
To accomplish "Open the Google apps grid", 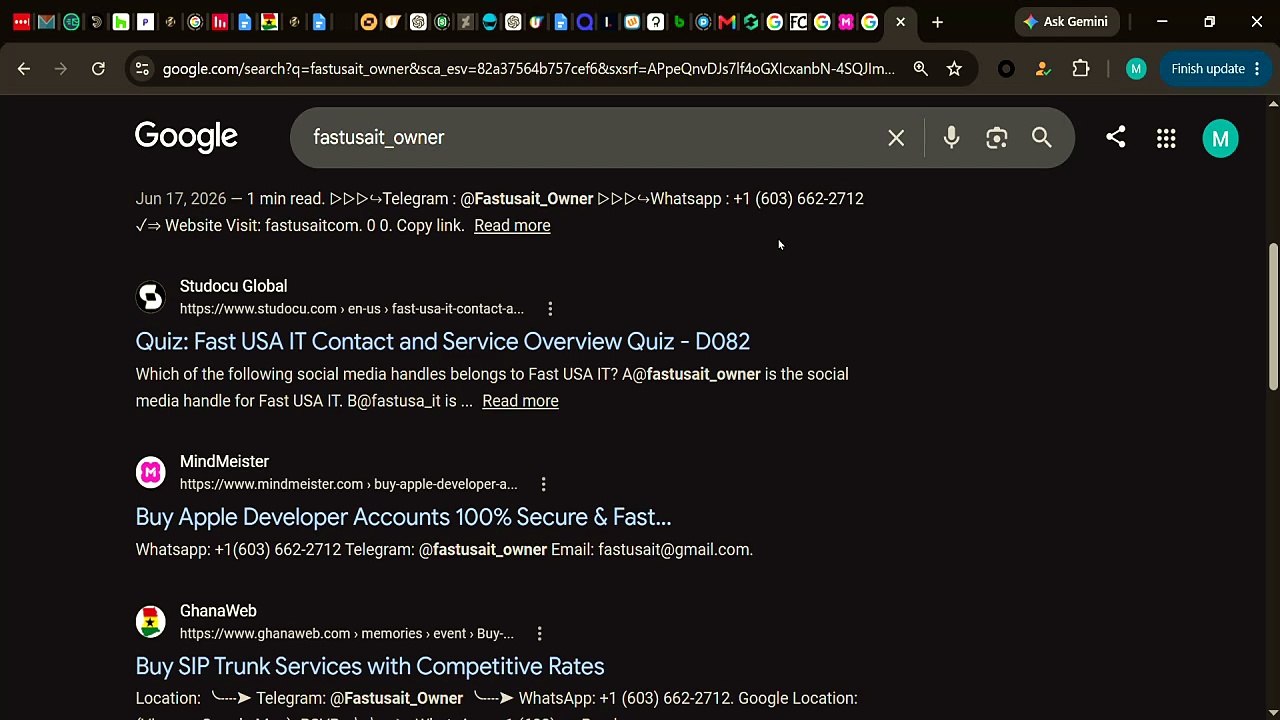I will [1166, 139].
